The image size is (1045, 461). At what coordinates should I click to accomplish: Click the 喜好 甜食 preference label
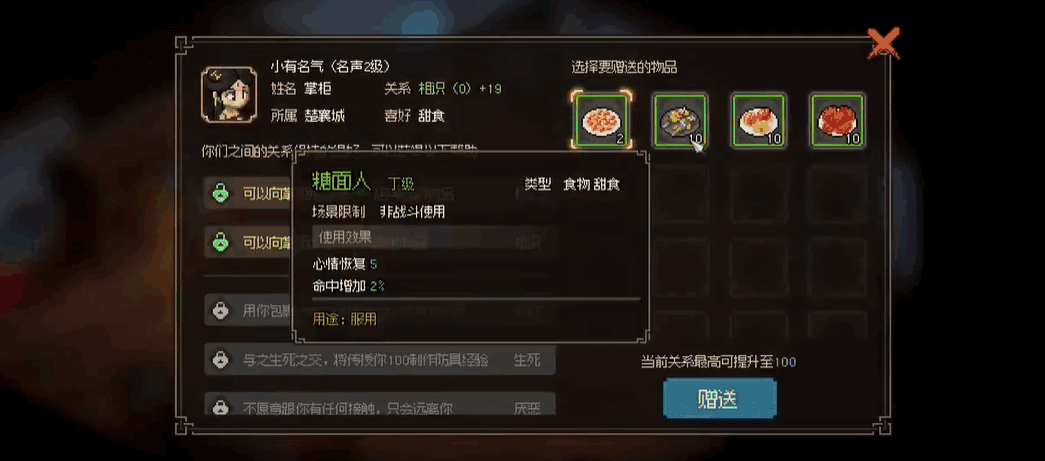pyautogui.click(x=415, y=115)
